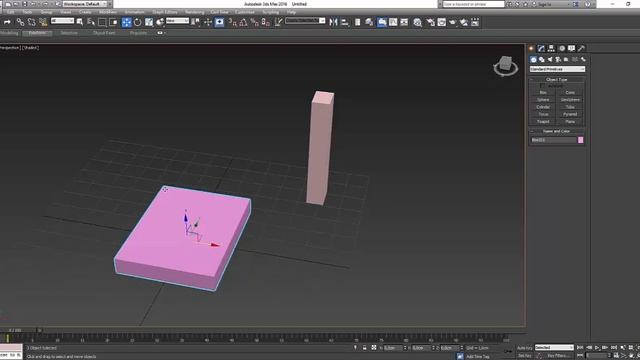Viewport: 640px width, 360px height.
Task: Click the Align tool
Action: pos(345,22)
